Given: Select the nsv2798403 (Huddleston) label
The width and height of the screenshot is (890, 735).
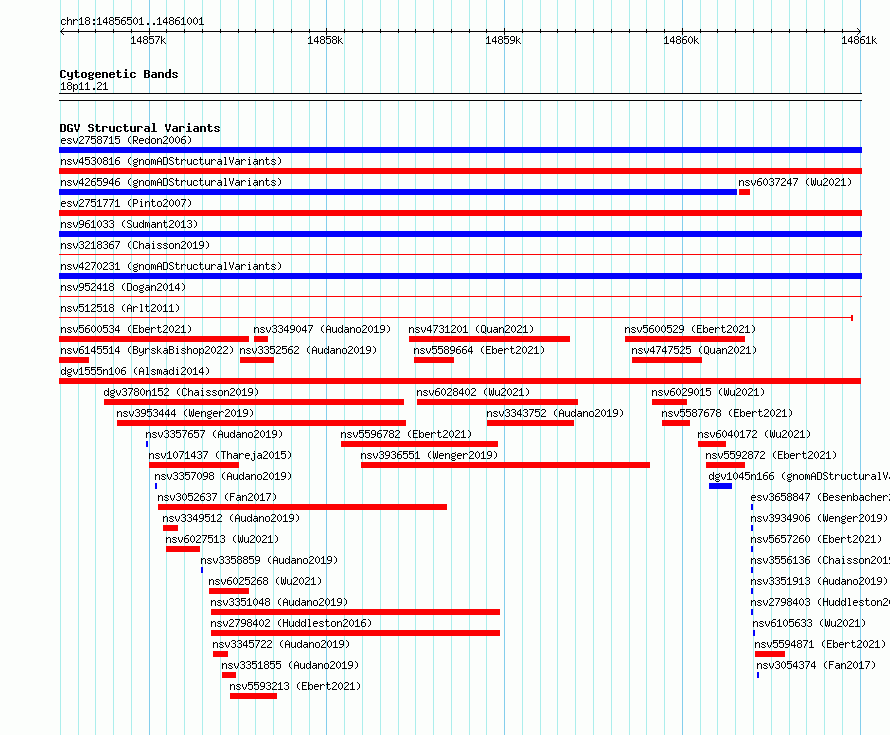Looking at the screenshot, I should 820,602.
